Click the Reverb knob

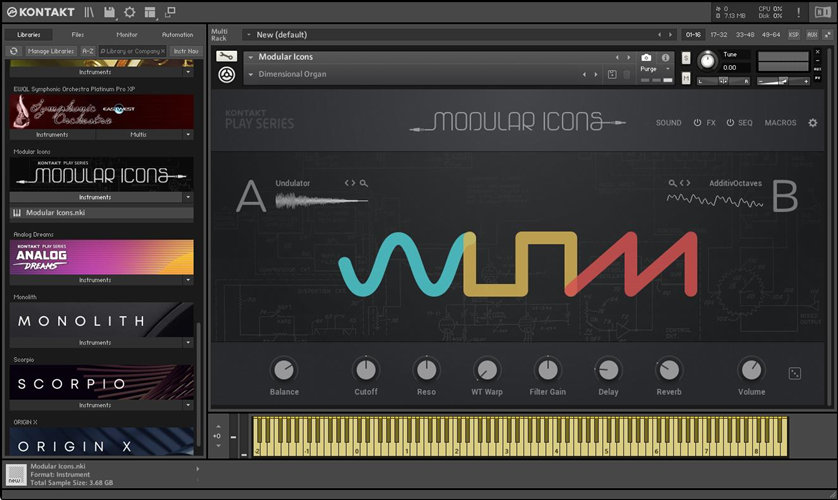pos(669,370)
